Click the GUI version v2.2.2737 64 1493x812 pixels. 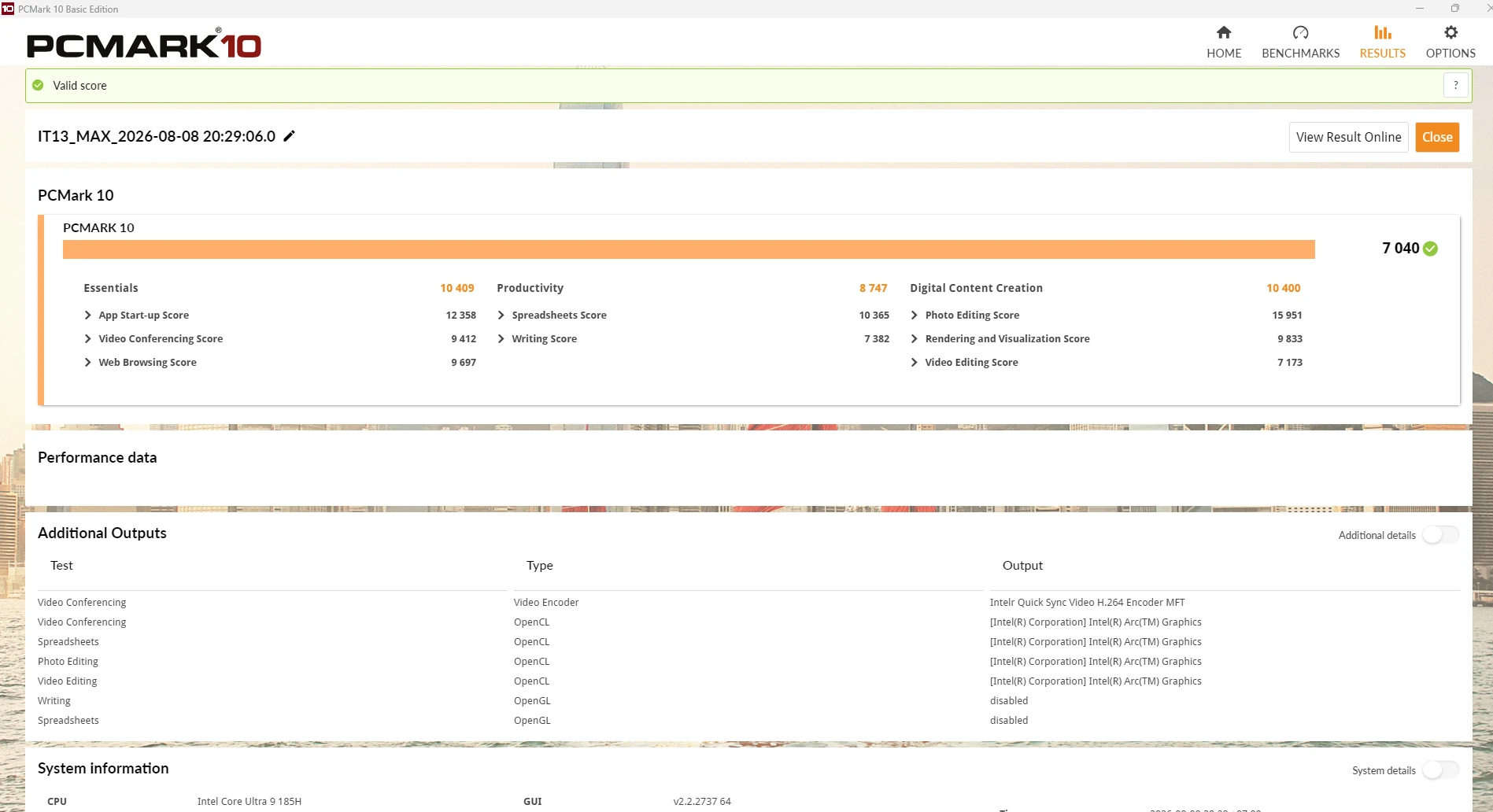[702, 802]
